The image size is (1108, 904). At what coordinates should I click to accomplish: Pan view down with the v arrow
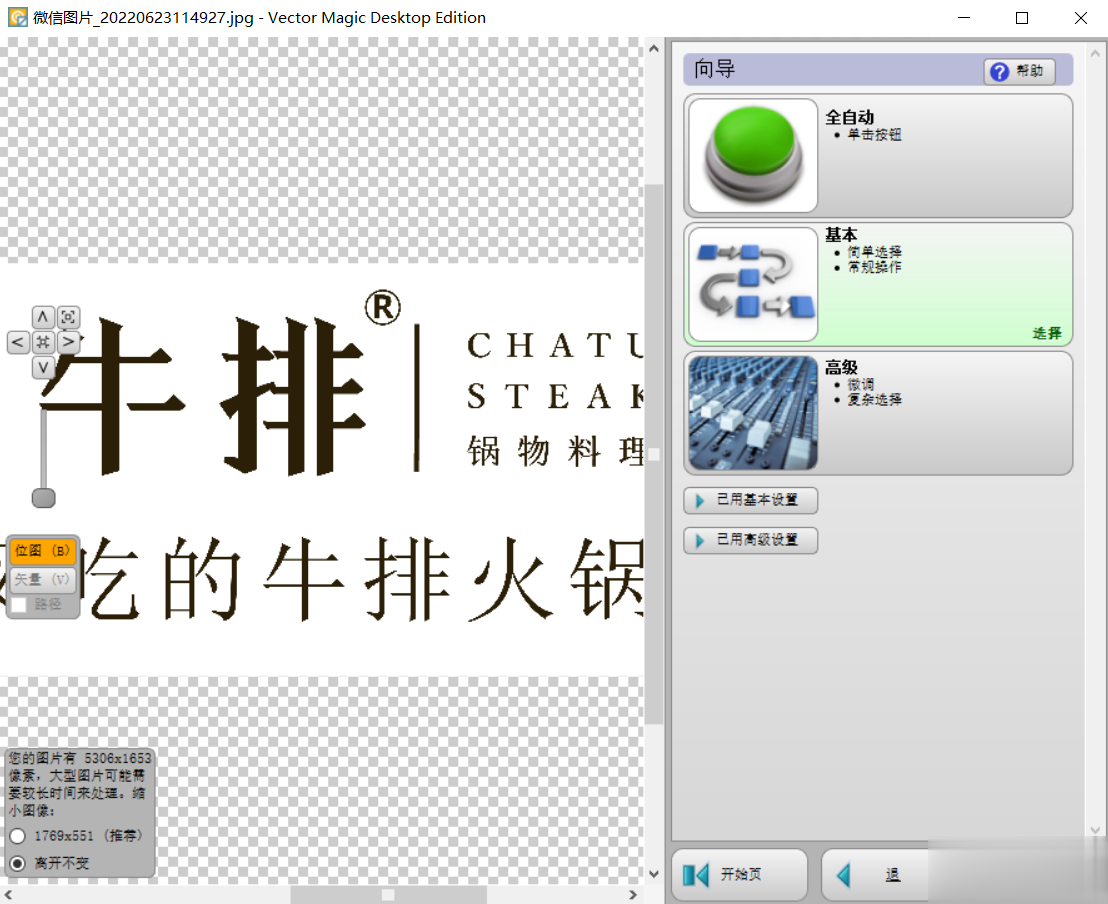coord(43,368)
